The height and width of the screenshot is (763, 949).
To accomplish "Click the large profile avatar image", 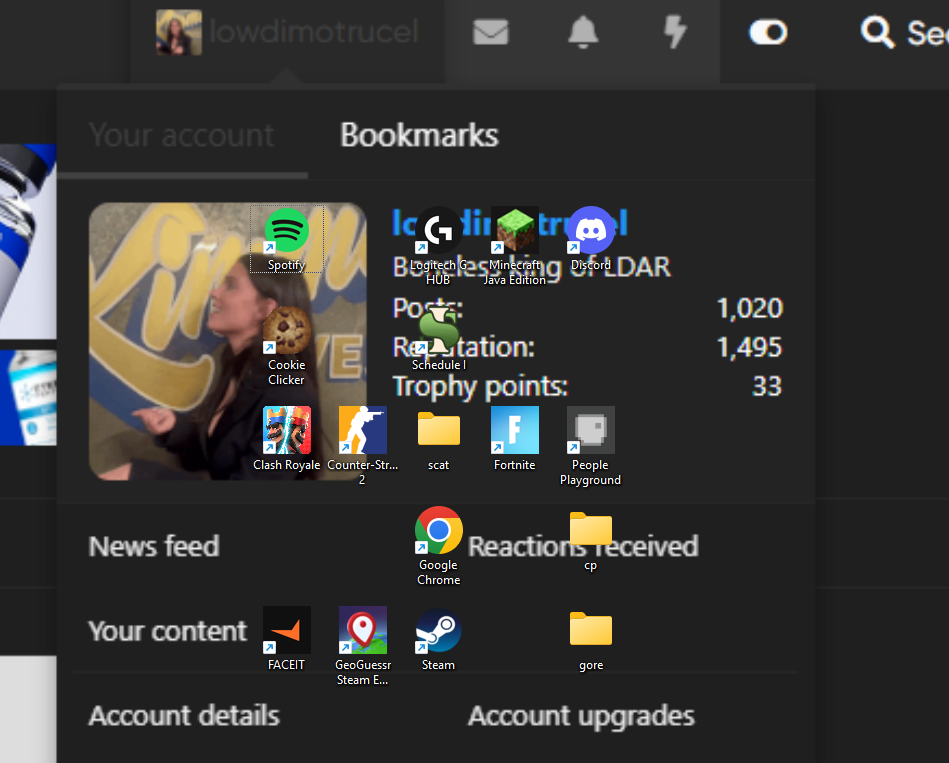I will pos(228,341).
